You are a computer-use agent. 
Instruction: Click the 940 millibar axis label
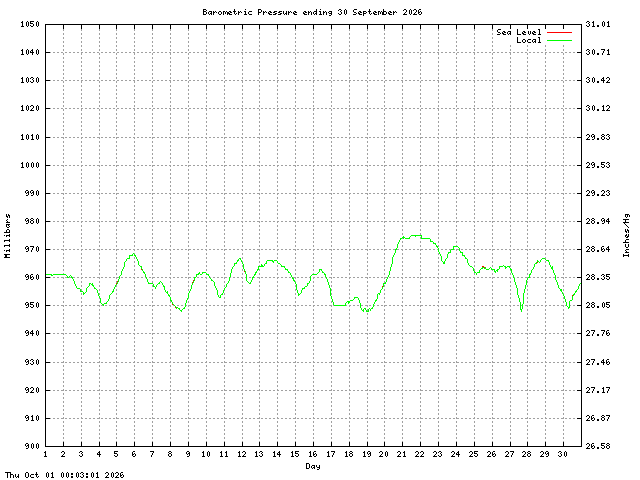32,333
